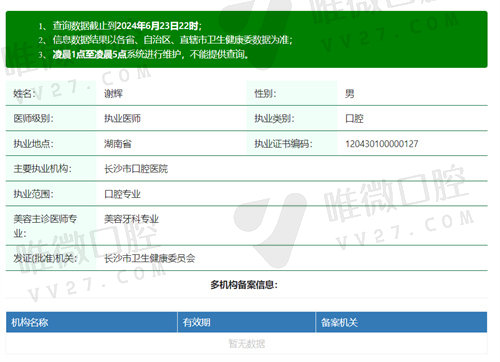Click the name value 谢辉
This screenshot has width=500, height=362.
point(113,94)
